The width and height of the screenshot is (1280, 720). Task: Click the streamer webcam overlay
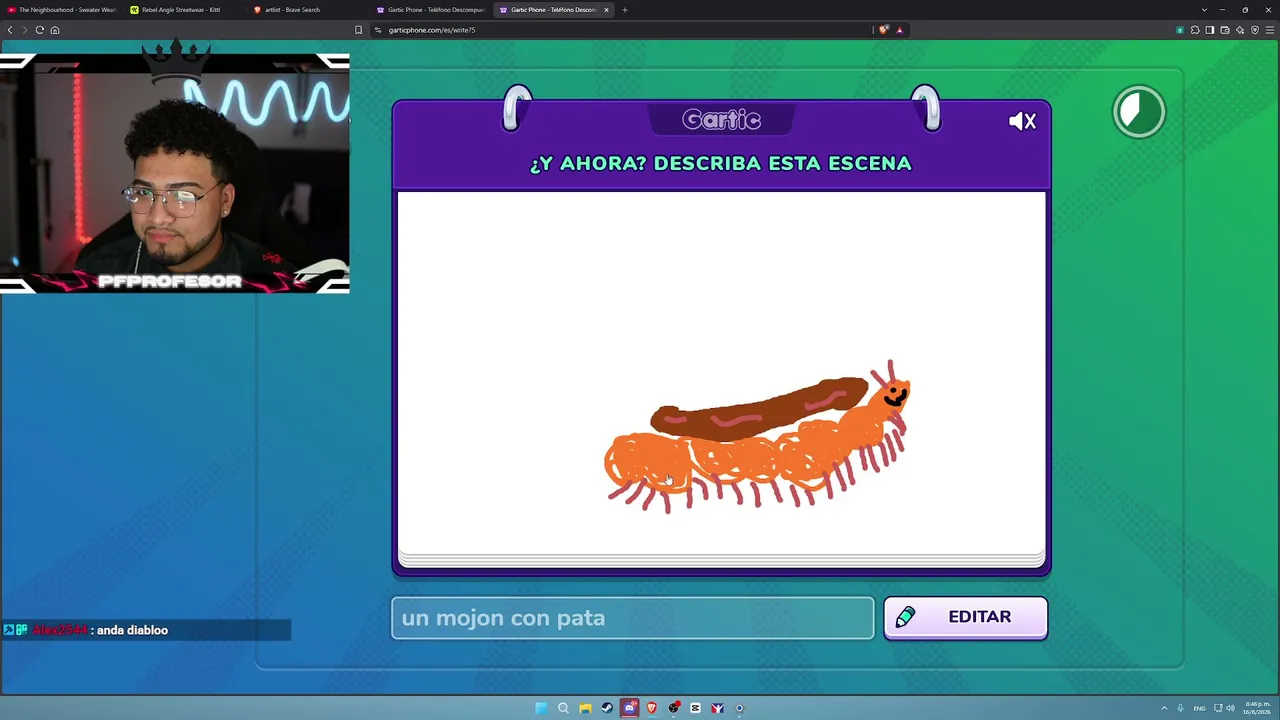click(x=175, y=173)
